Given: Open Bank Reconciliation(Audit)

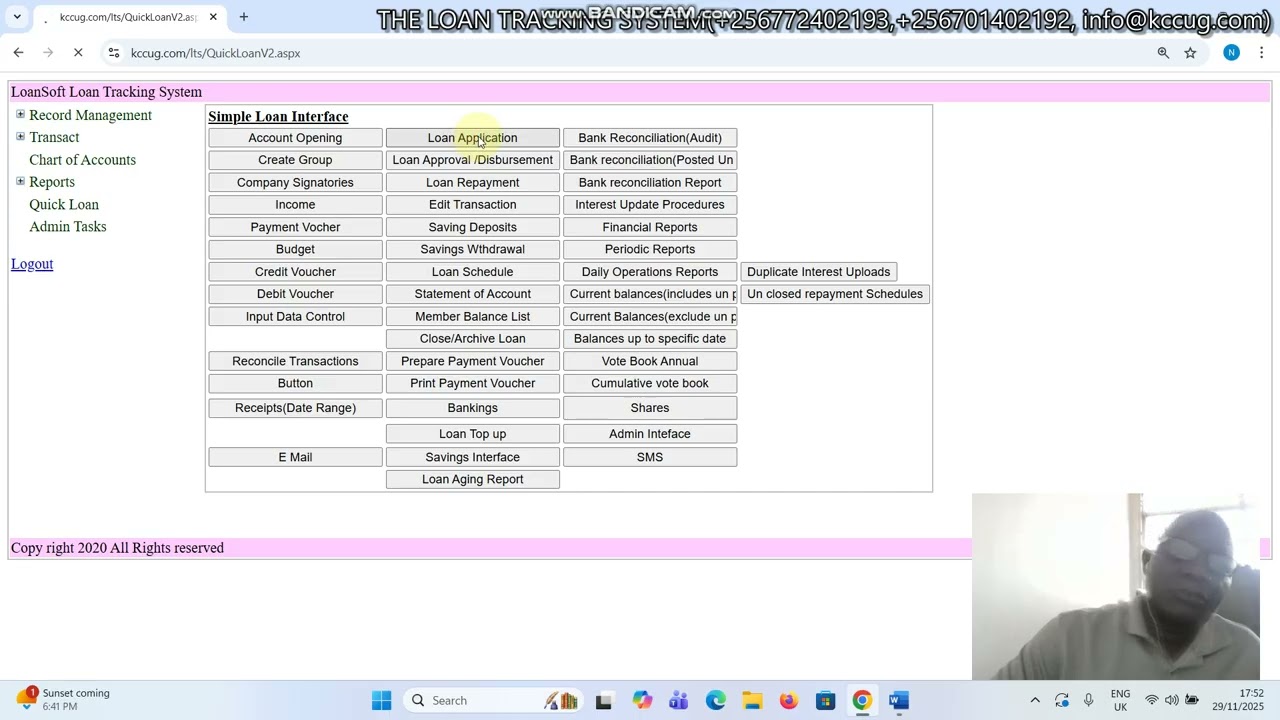Looking at the screenshot, I should tap(650, 138).
